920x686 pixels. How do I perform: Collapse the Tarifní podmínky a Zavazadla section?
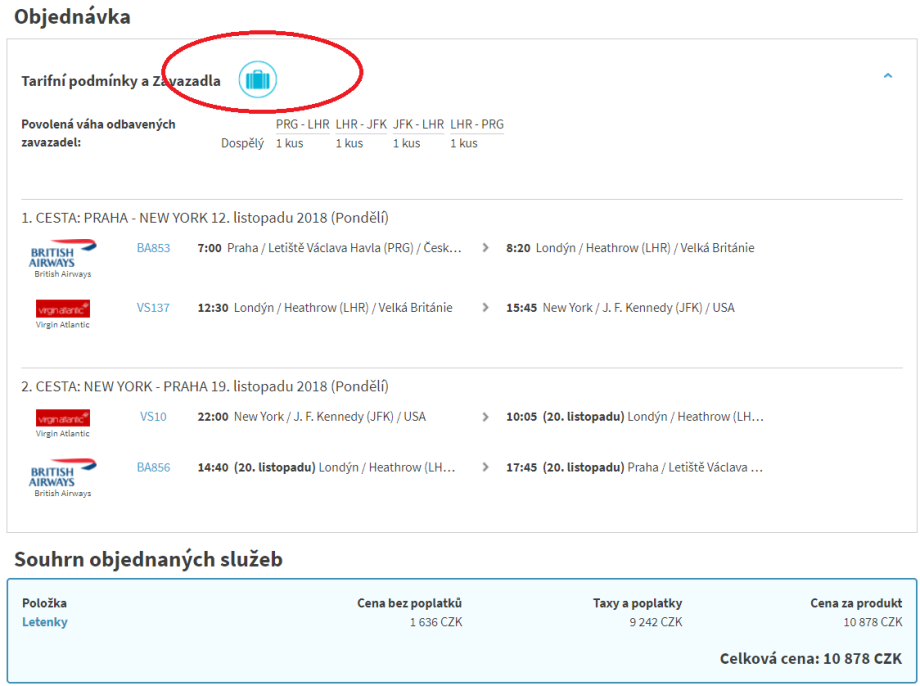887,76
